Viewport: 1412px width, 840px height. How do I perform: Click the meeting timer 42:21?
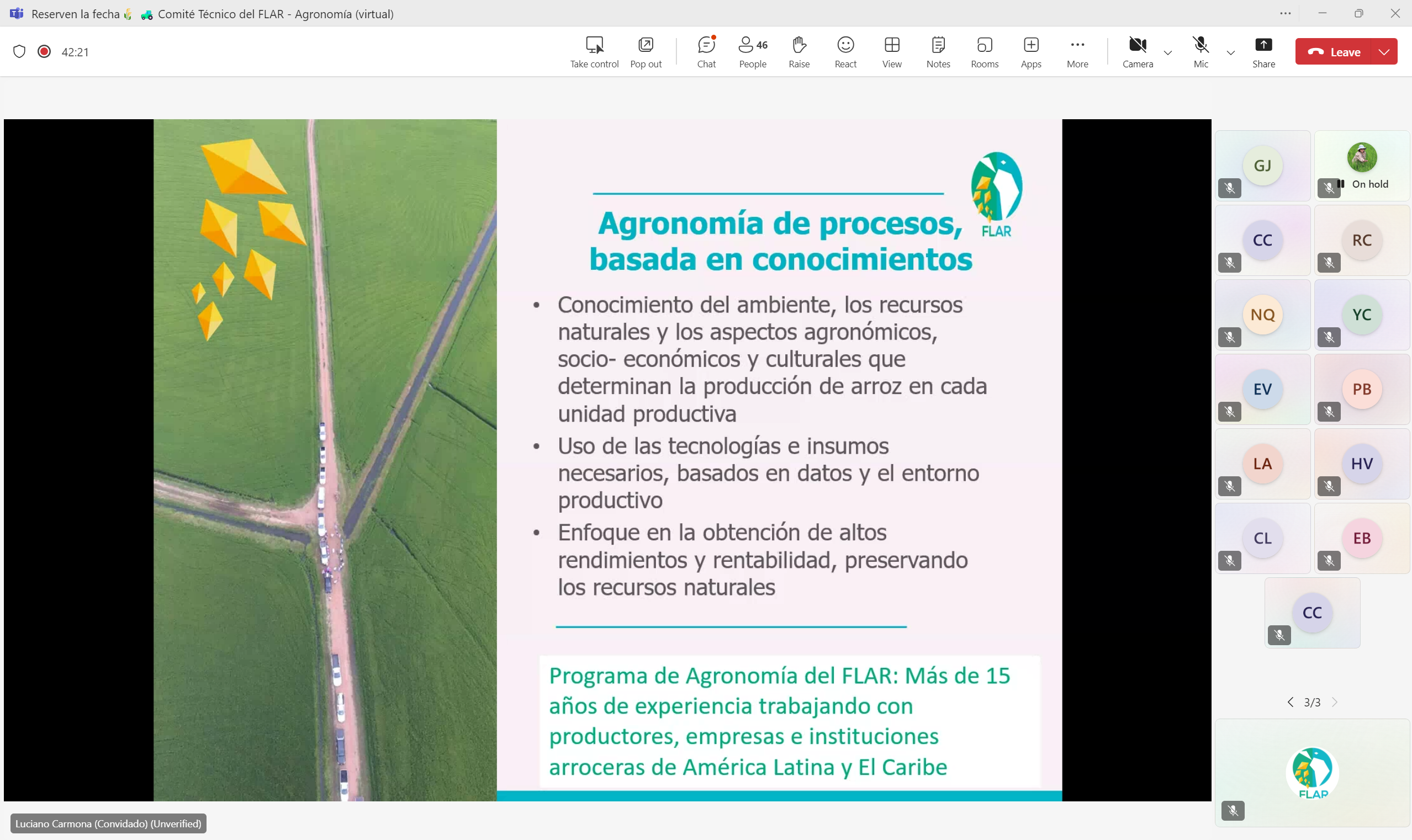[x=75, y=52]
